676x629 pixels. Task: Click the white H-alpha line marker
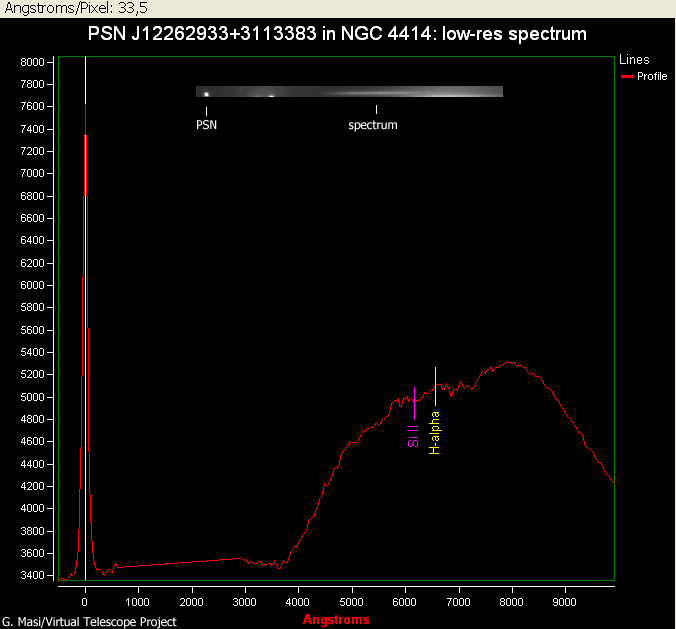[435, 386]
